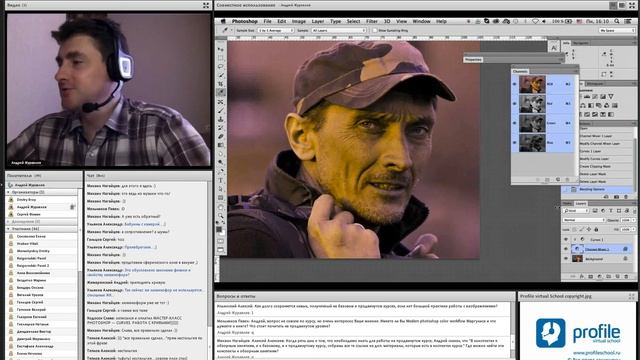Select the Move tool in Photoshop toolbar
Screen dimensions: 640x360
(221, 49)
